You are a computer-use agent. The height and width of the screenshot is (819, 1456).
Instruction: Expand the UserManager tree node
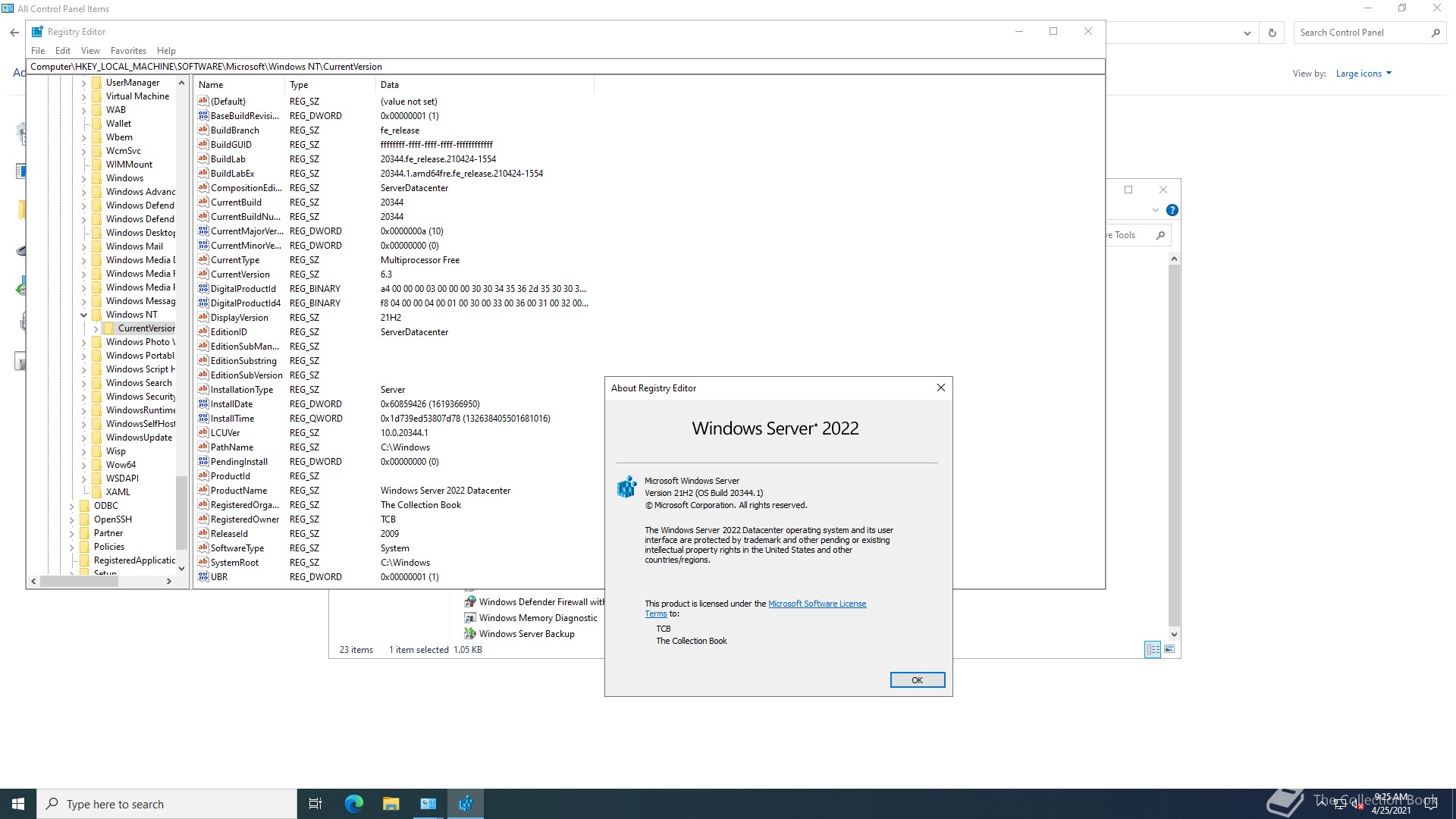83,83
